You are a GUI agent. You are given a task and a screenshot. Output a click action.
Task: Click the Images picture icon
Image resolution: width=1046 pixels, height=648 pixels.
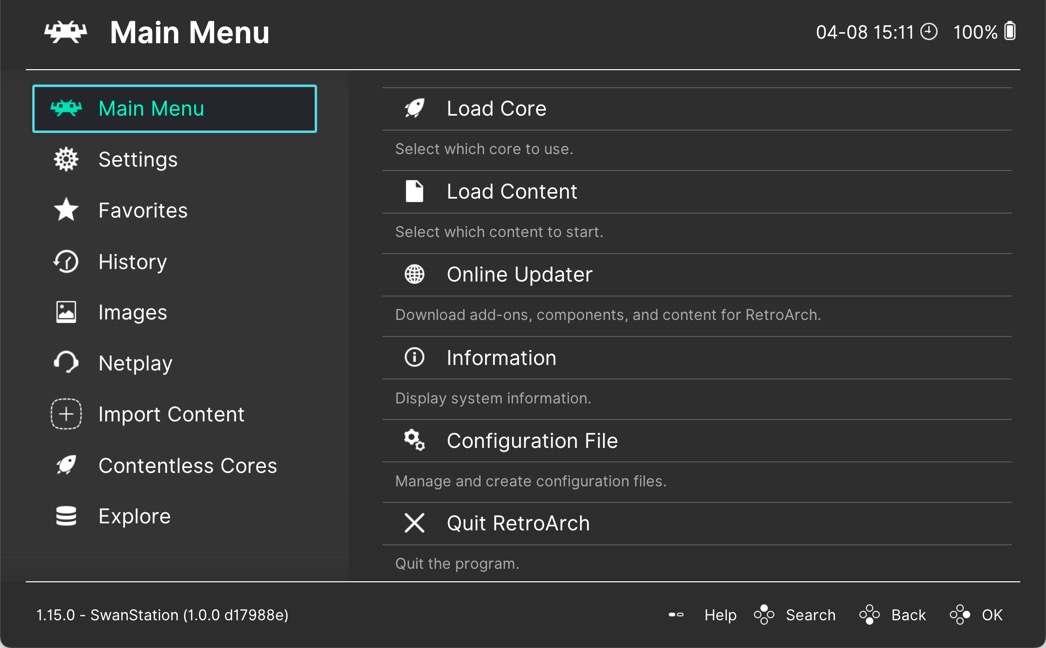tap(65, 312)
